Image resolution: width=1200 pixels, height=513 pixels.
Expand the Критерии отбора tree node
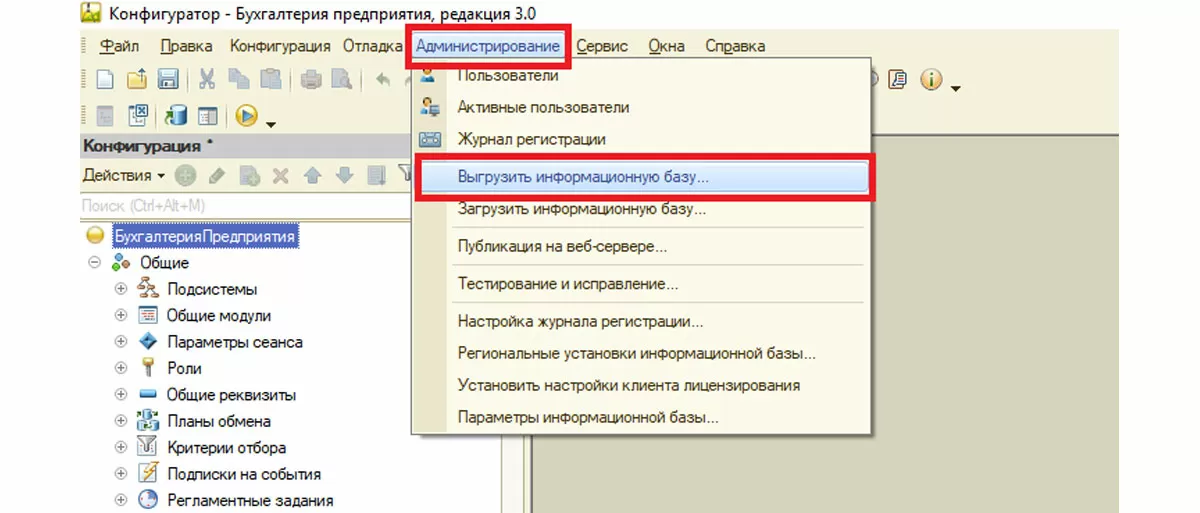click(122, 447)
